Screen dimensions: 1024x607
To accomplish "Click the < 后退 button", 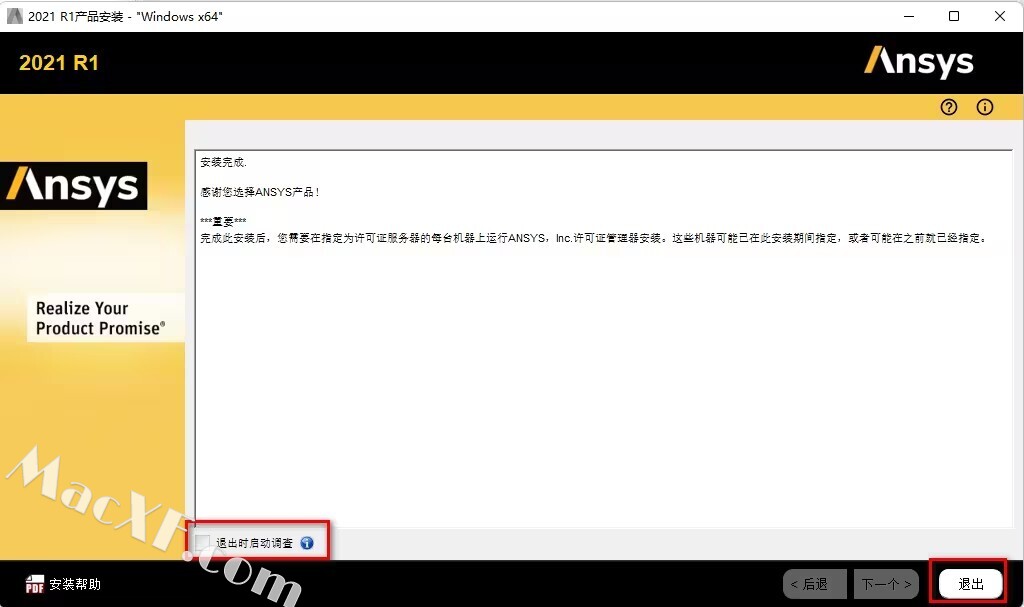I will click(814, 584).
